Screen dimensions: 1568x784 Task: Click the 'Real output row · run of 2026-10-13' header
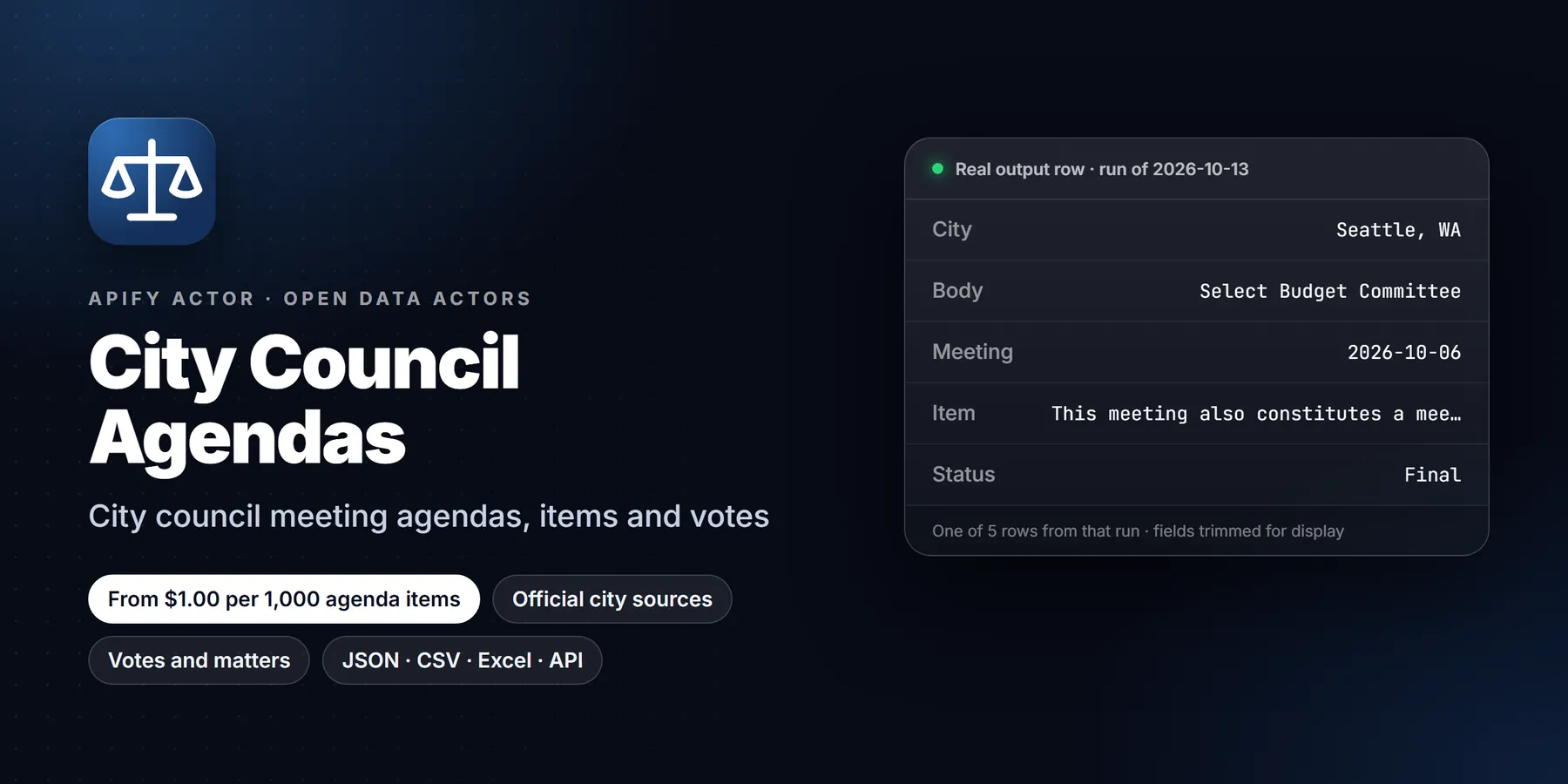click(x=1102, y=169)
